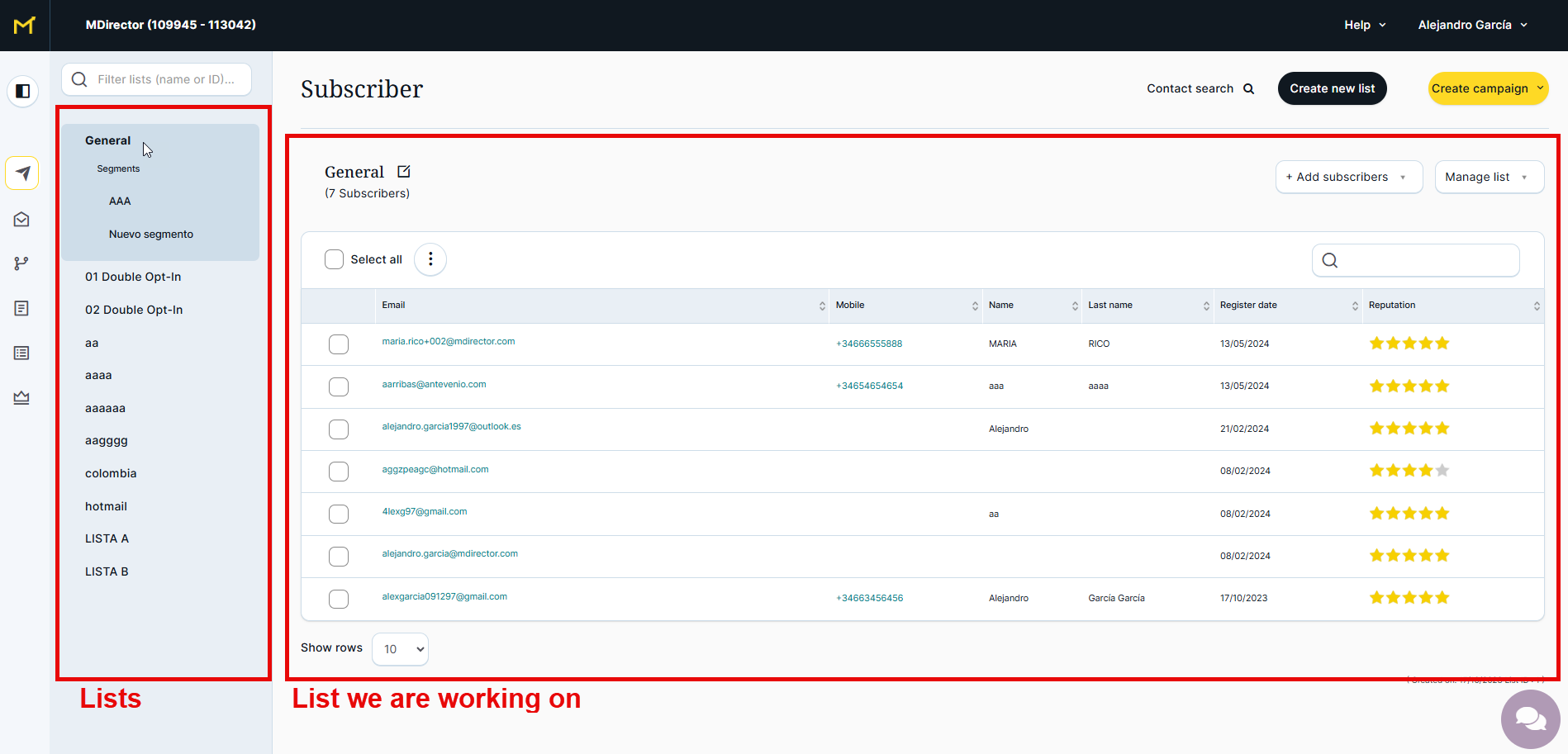Open the live chat bubble icon
The width and height of the screenshot is (1568, 754).
click(x=1530, y=719)
